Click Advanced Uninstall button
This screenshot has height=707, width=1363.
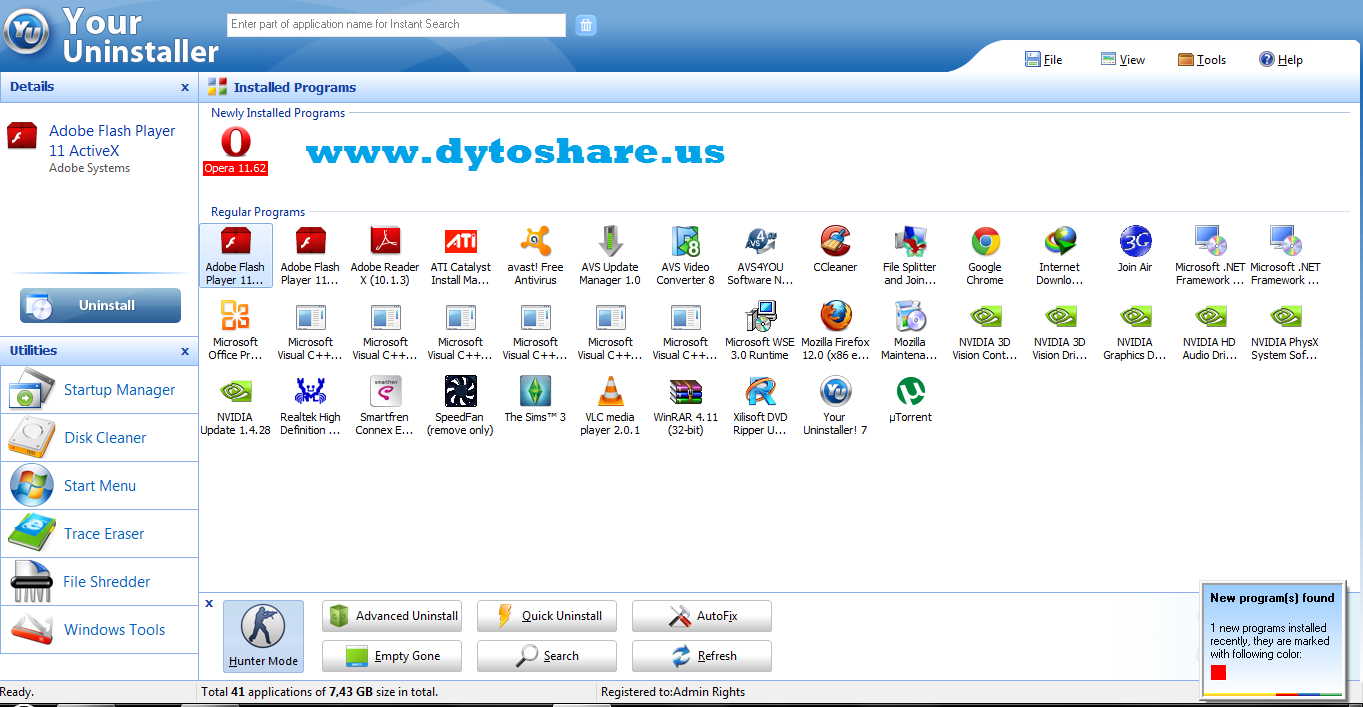[x=392, y=616]
